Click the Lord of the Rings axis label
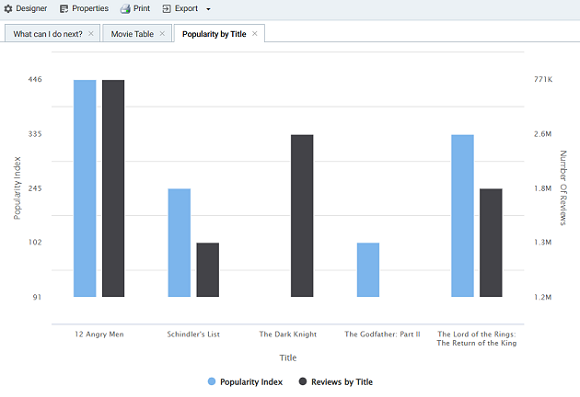 (476, 339)
